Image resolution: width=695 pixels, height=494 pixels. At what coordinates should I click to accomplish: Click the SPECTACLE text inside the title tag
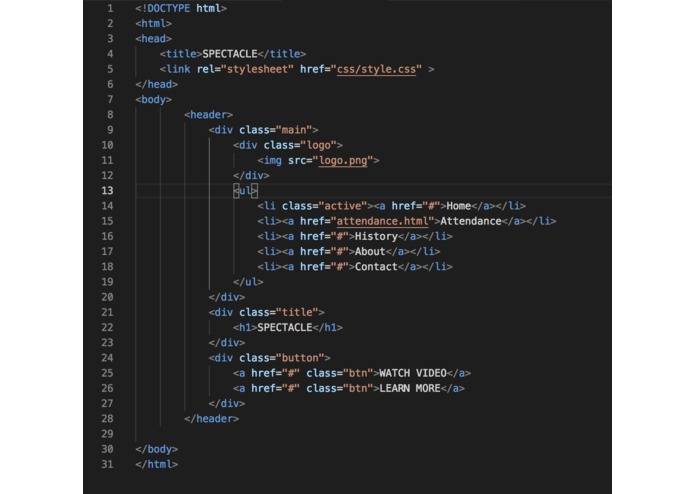click(x=230, y=54)
